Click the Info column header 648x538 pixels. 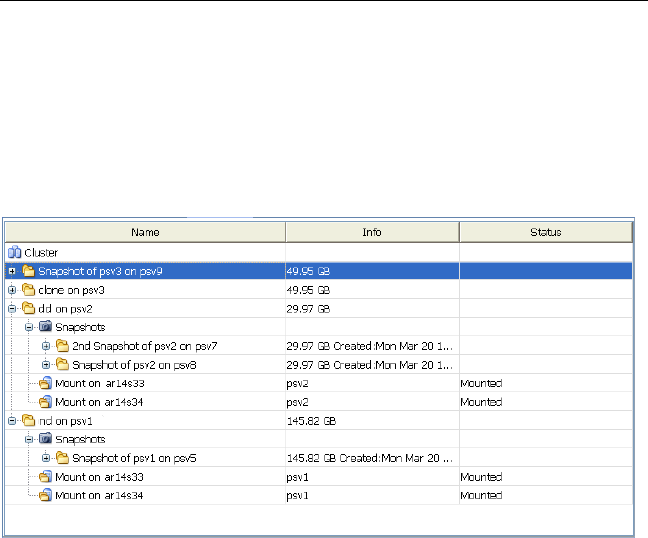click(372, 232)
